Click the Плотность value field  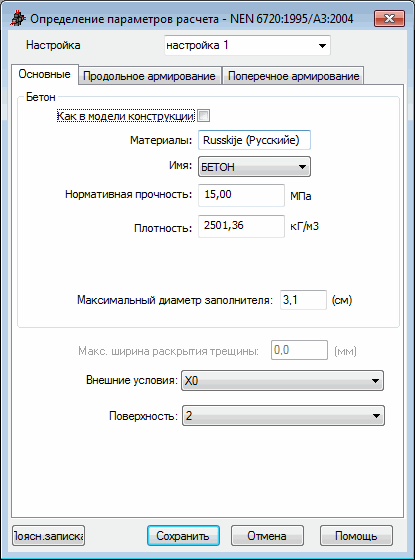coord(241,226)
